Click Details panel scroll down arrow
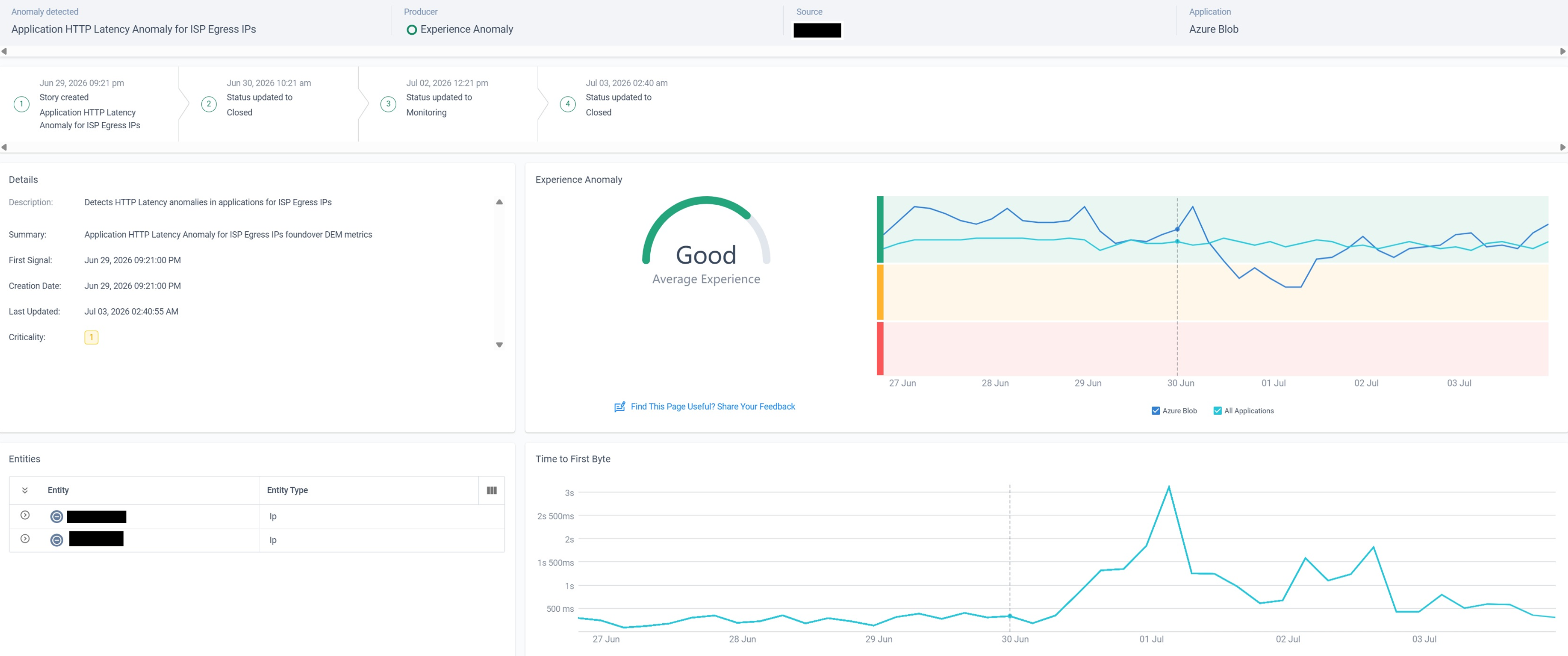Screen dimensions: 1568x656 pyautogui.click(x=499, y=345)
